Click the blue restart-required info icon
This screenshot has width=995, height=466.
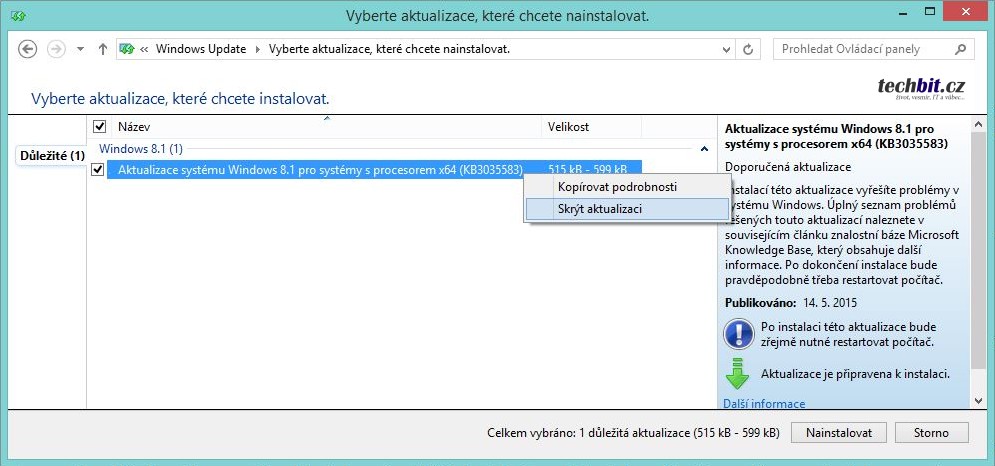point(738,334)
